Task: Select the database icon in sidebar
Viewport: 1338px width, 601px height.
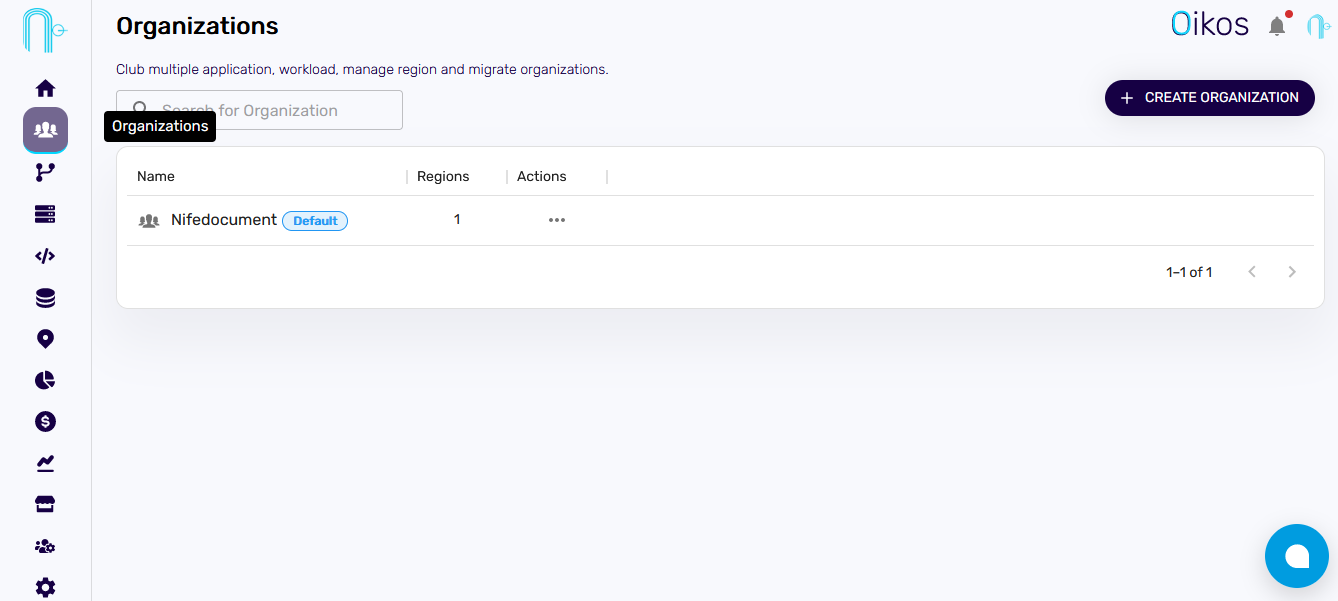Action: 45,297
